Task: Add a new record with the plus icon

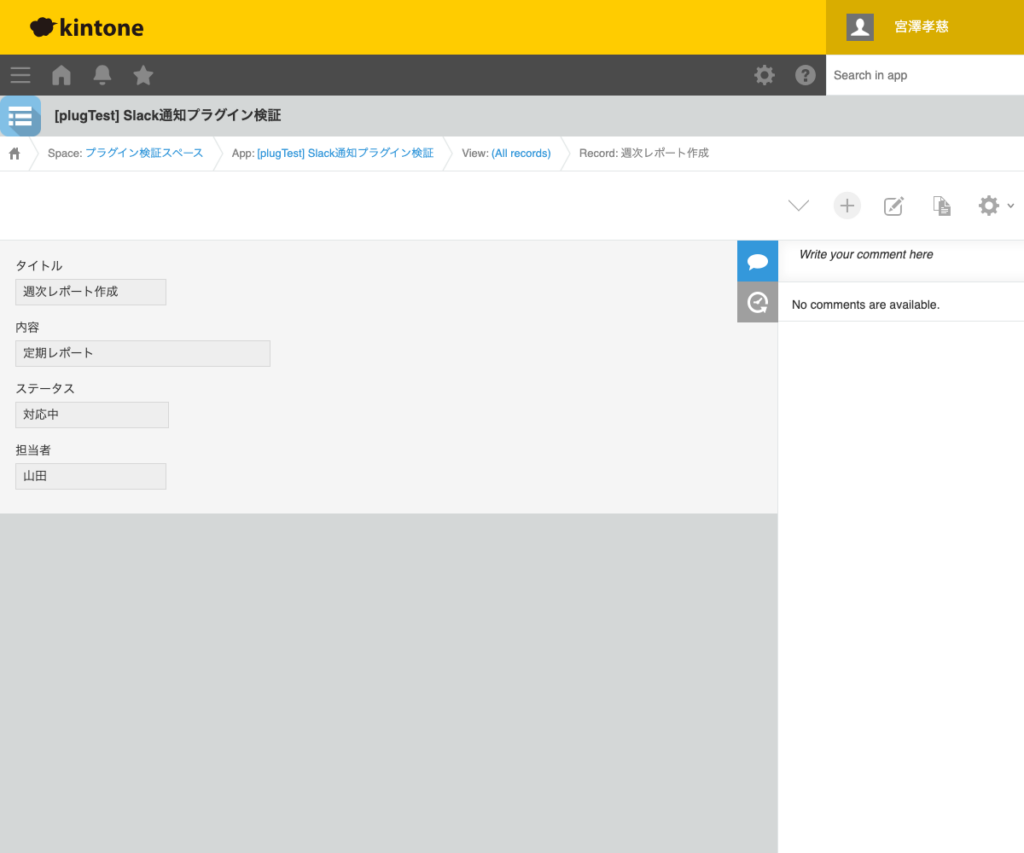Action: click(x=847, y=205)
